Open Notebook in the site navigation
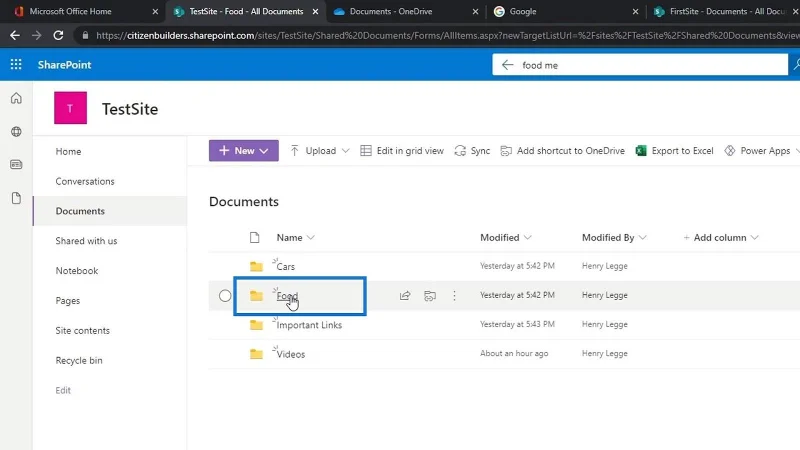Image resolution: width=800 pixels, height=450 pixels. pyautogui.click(x=77, y=271)
